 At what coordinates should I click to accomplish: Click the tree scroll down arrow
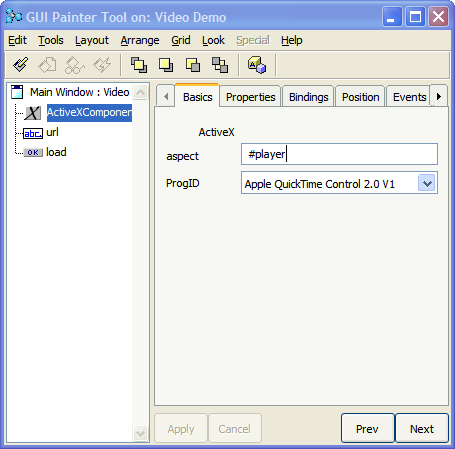click(x=140, y=433)
